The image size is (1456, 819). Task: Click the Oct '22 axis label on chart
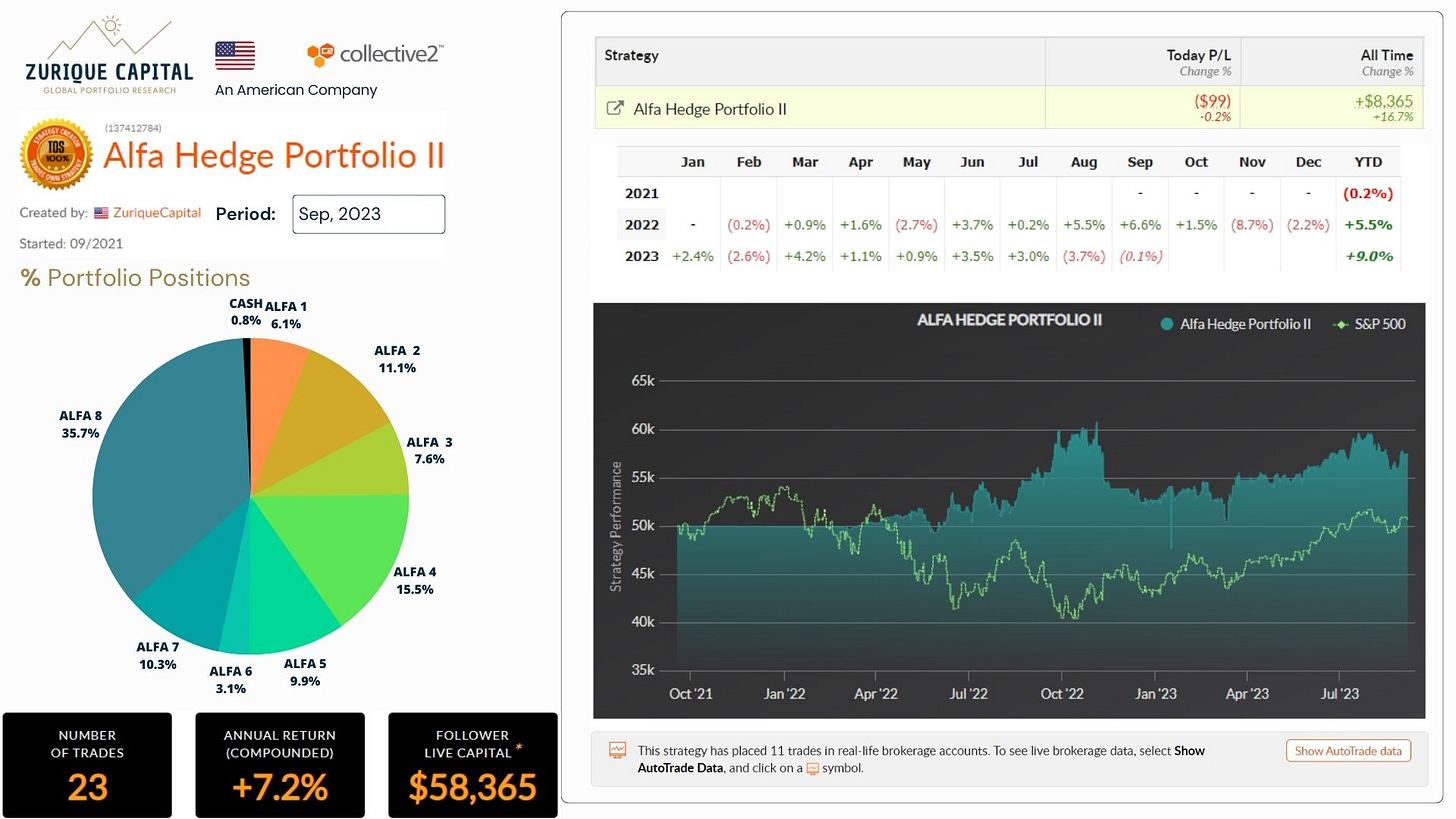pos(1061,693)
